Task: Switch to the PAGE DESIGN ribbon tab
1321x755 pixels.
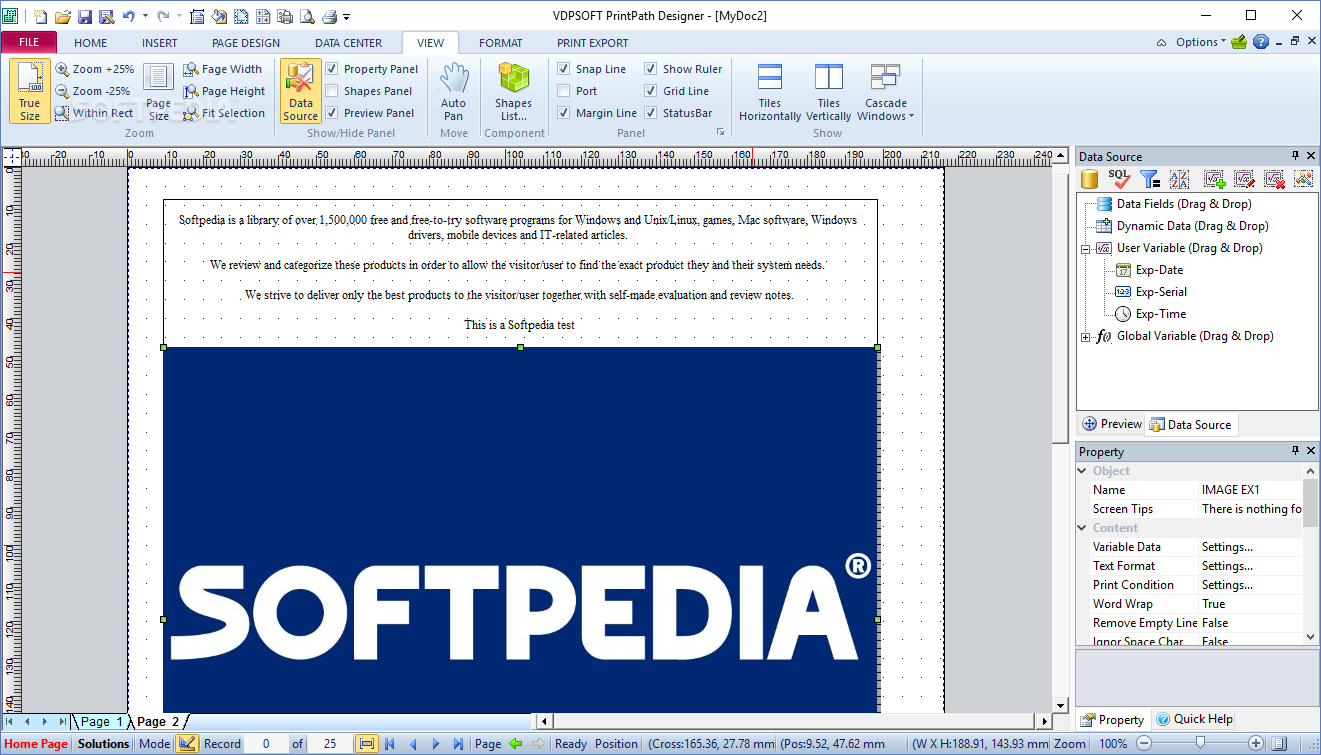Action: click(x=246, y=43)
